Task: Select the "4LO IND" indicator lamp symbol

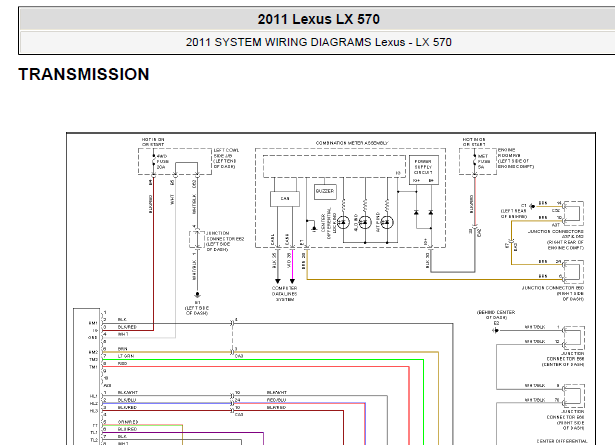Action: (x=365, y=222)
